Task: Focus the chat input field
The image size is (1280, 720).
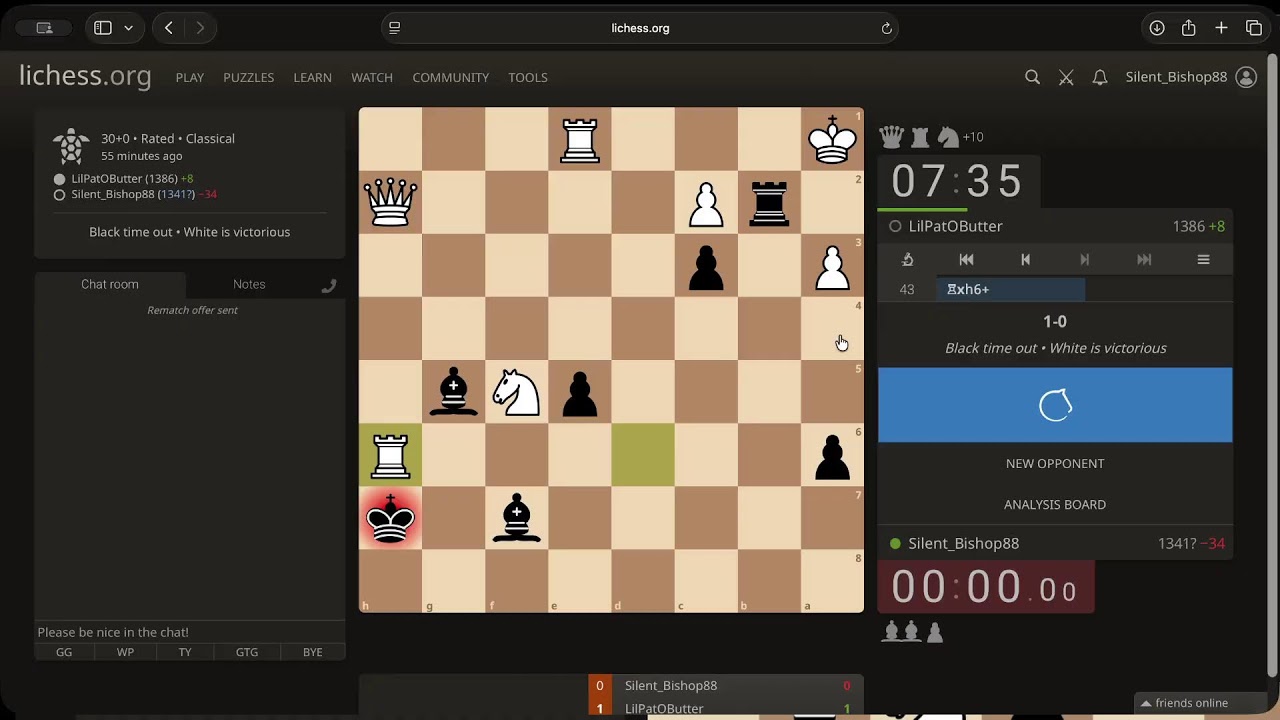Action: point(190,632)
